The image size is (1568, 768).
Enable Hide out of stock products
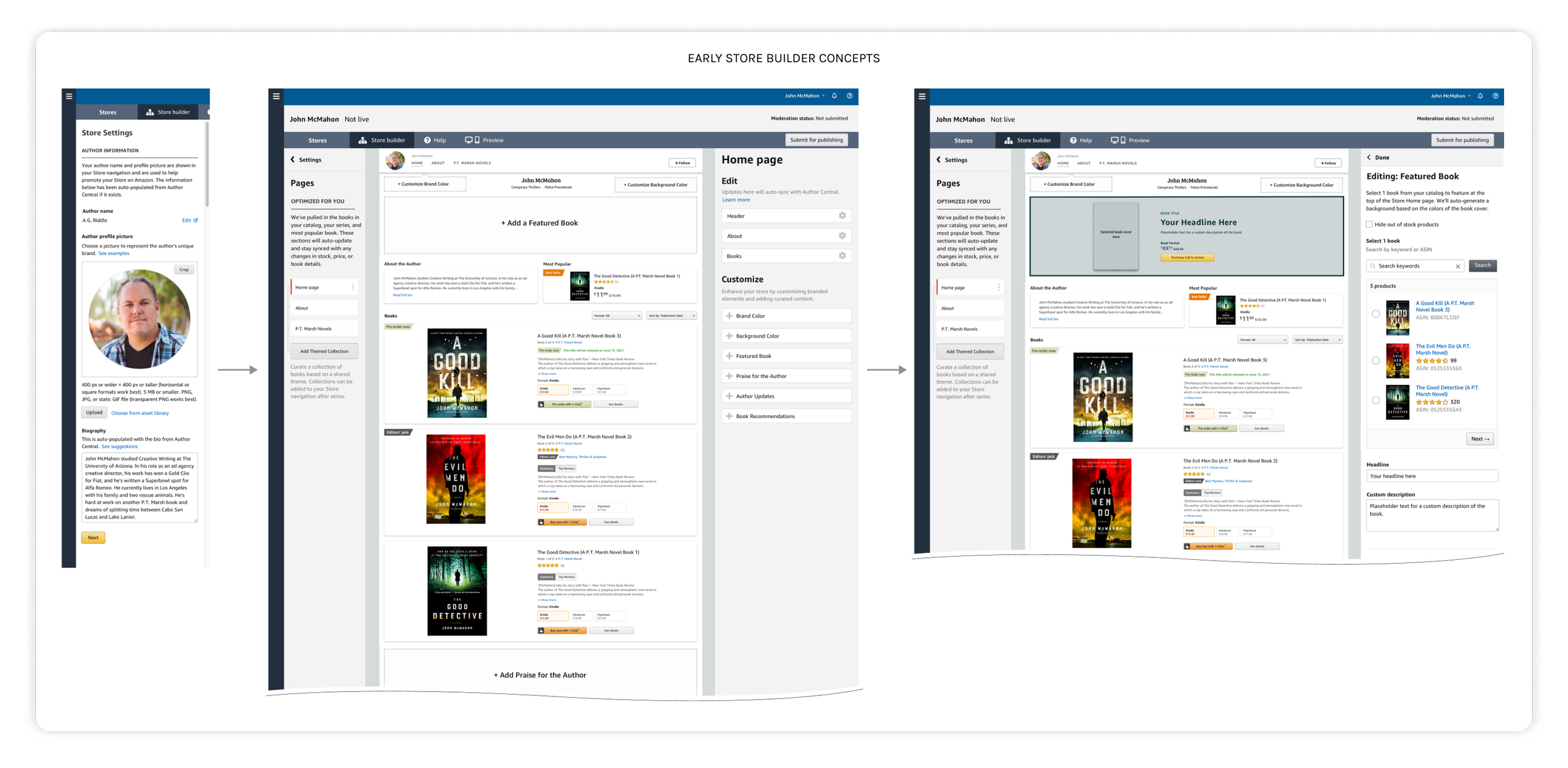tap(1369, 224)
